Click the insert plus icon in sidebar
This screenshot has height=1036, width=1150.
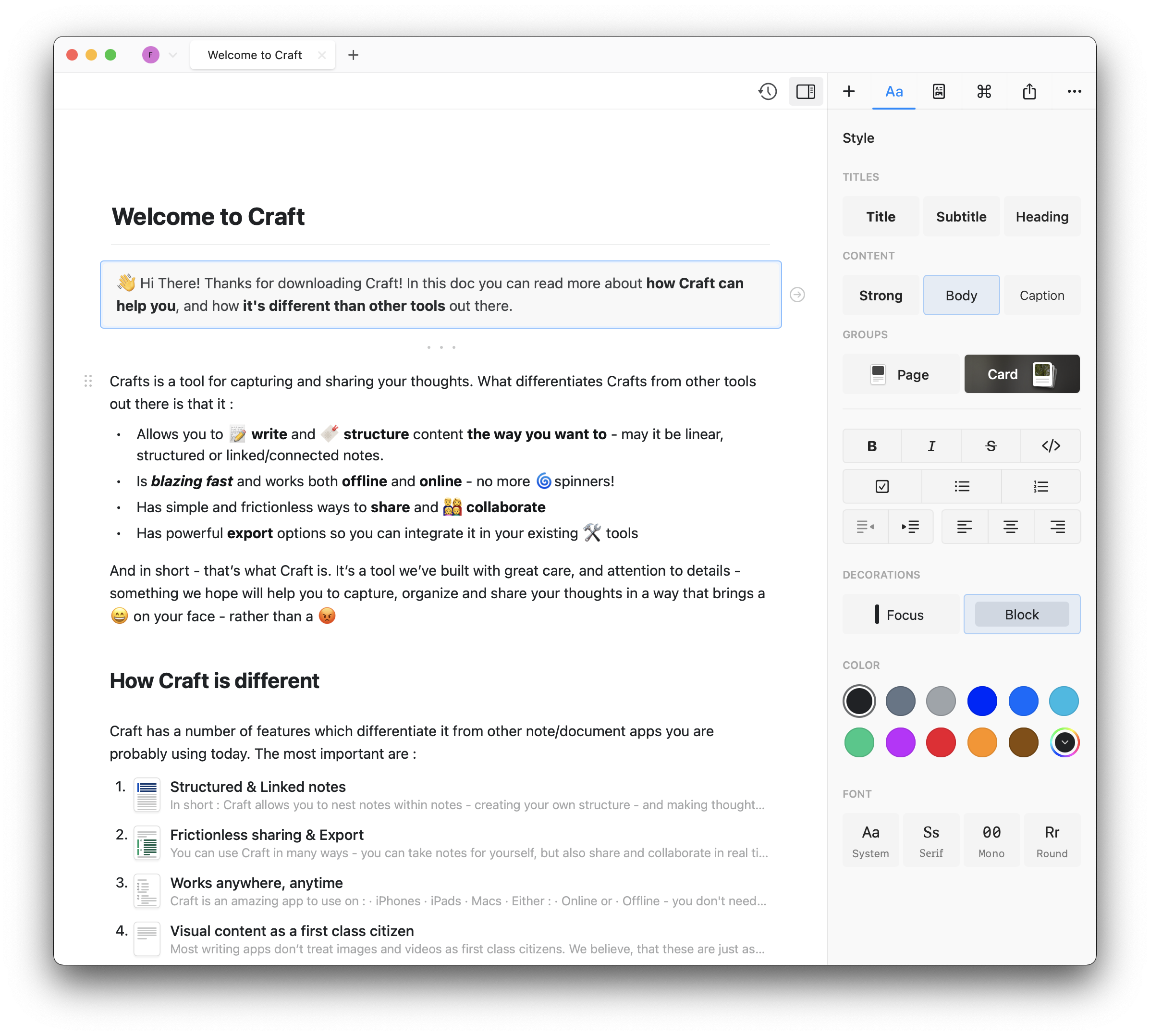click(x=848, y=91)
